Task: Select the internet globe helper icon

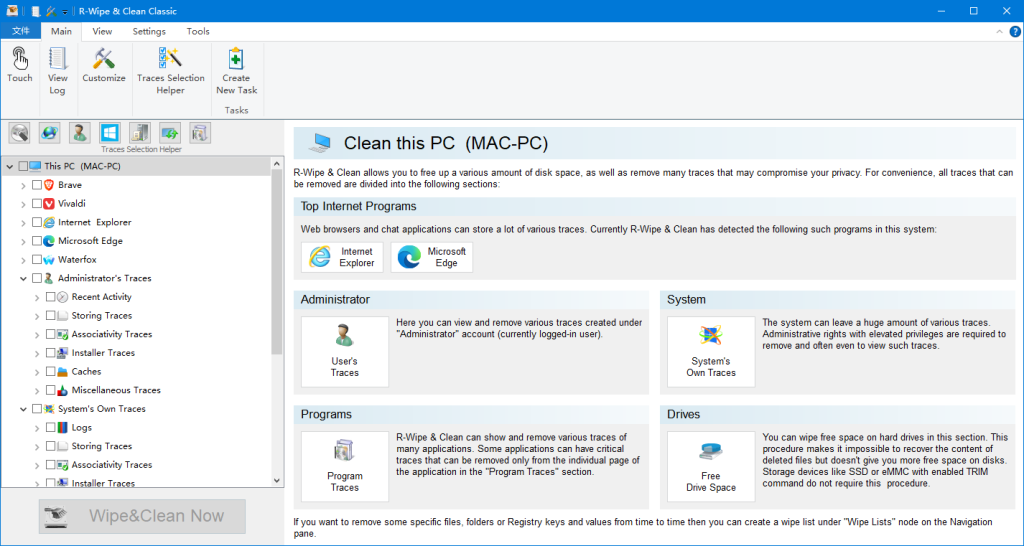Action: click(x=50, y=133)
